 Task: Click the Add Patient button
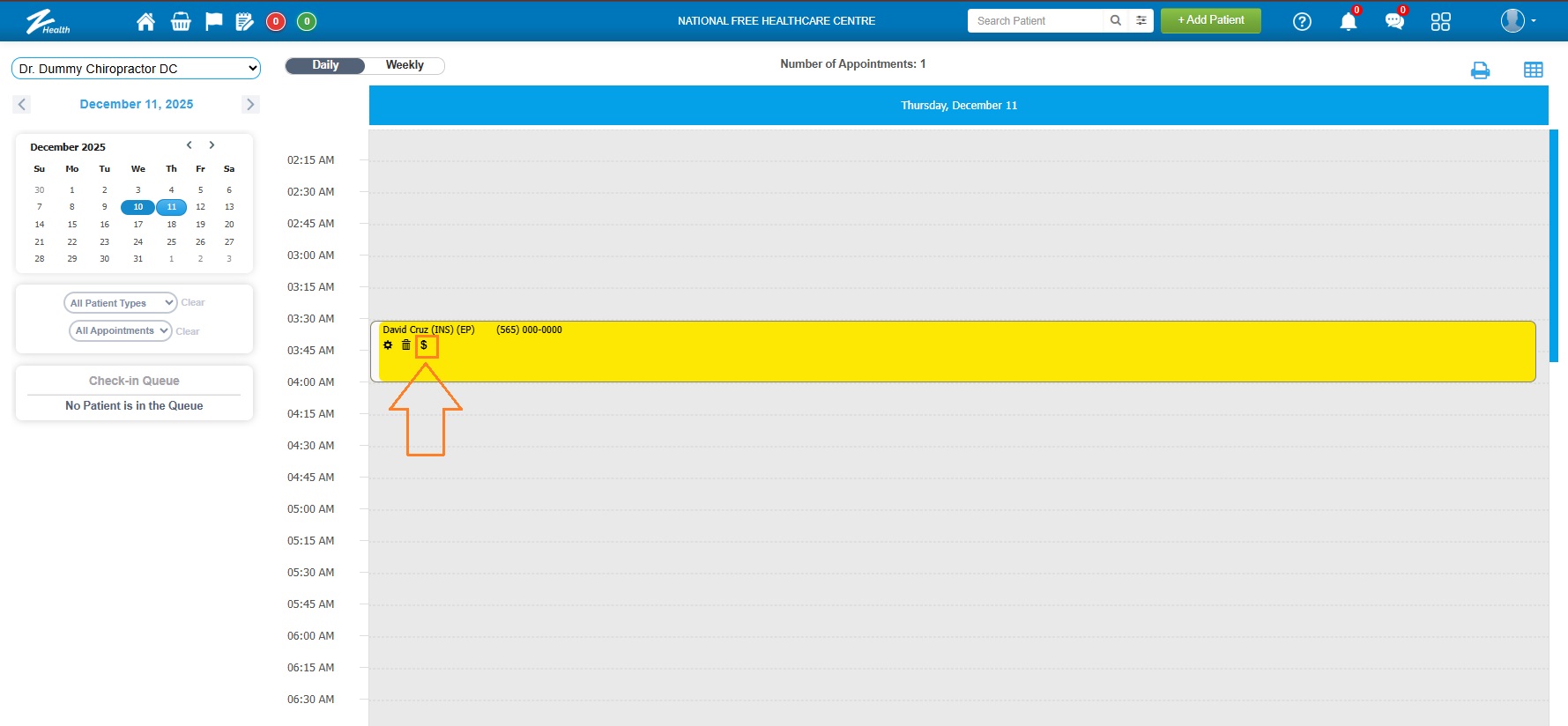[x=1210, y=20]
